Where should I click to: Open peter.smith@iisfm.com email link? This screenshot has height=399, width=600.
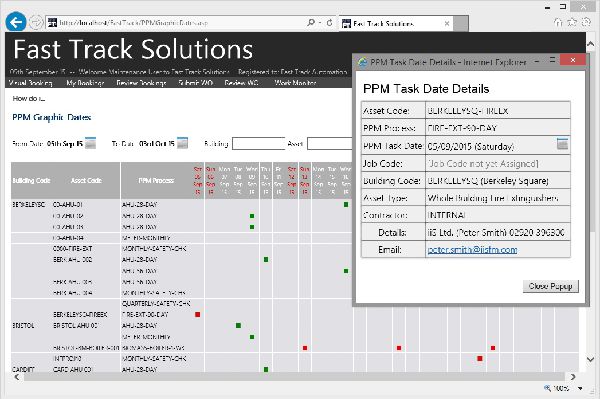point(472,250)
